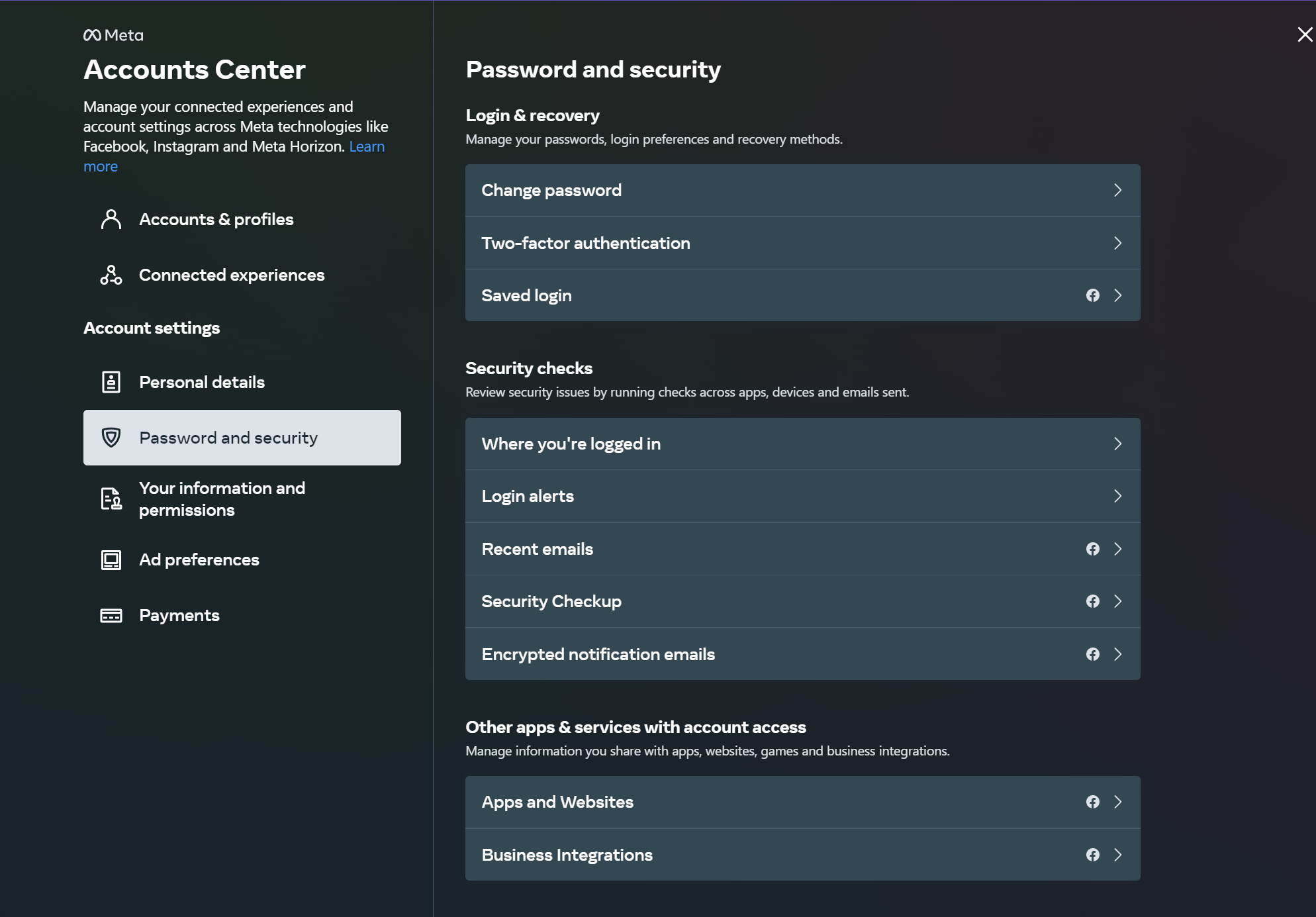Click Facebook icon on Apps and Websites row

(x=1093, y=802)
